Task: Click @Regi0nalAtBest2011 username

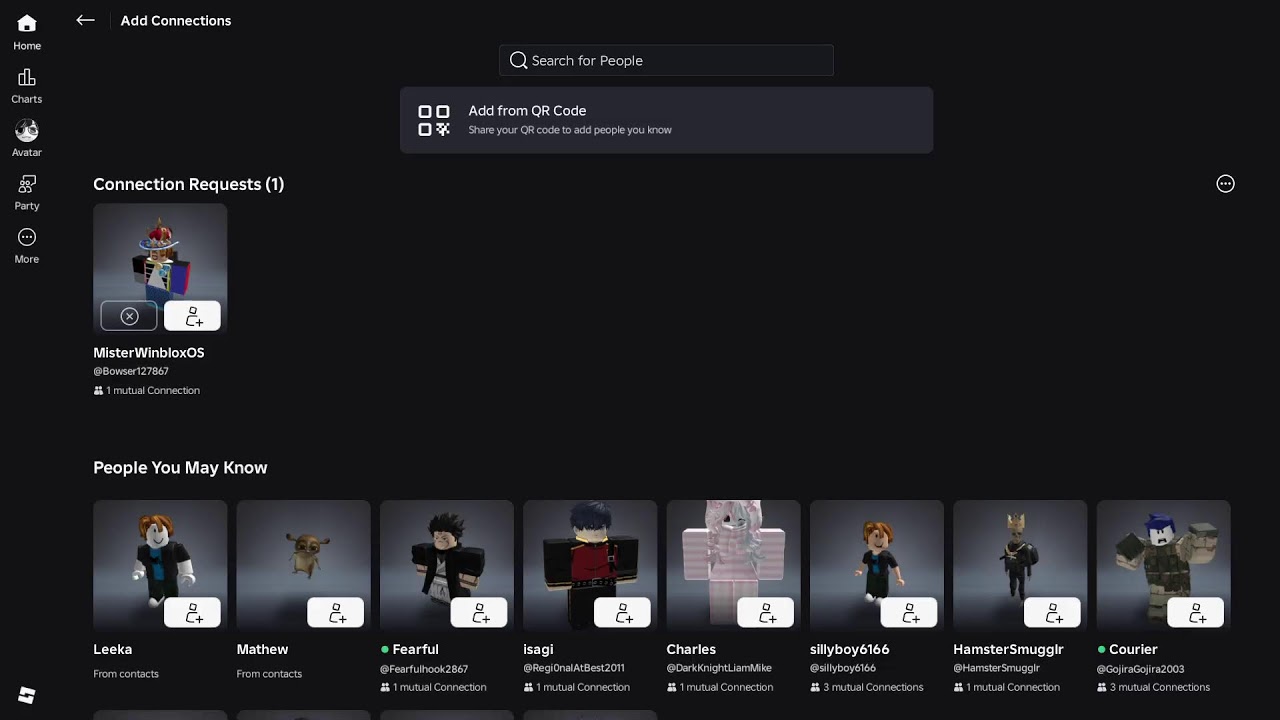Action: 574,668
